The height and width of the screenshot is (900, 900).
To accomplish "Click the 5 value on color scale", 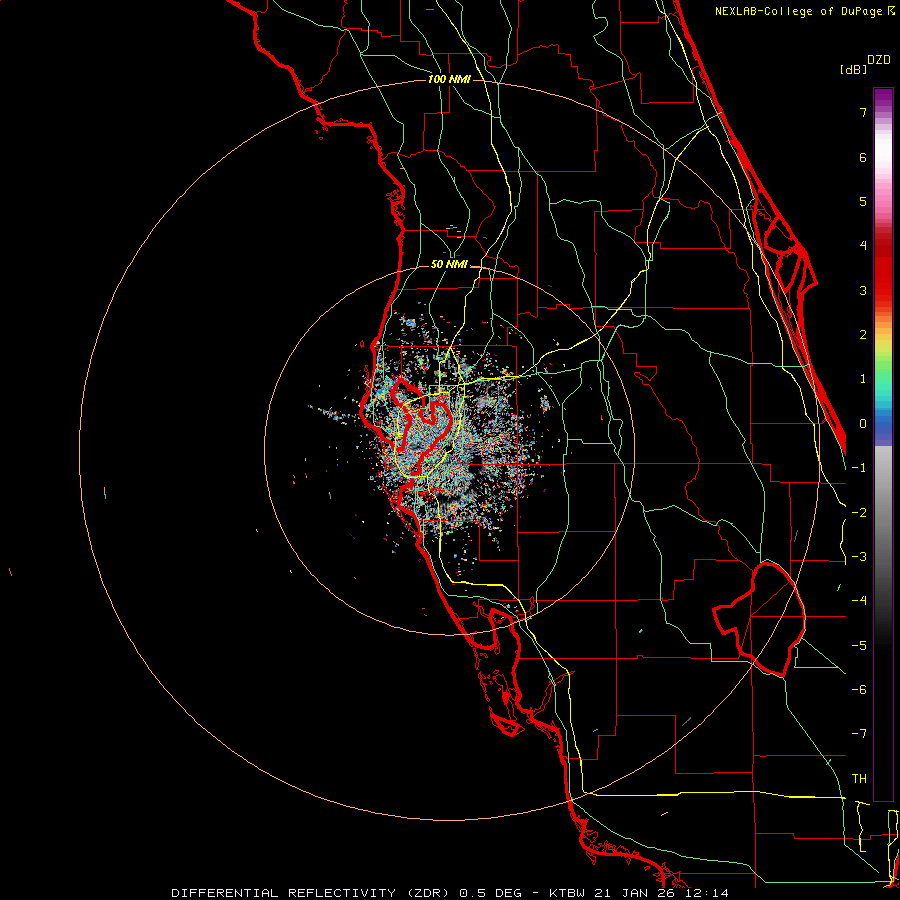I will (x=863, y=201).
